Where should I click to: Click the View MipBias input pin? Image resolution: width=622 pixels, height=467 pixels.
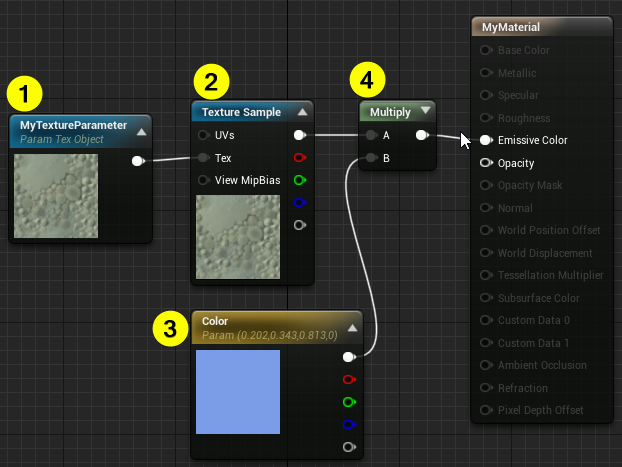click(x=204, y=180)
